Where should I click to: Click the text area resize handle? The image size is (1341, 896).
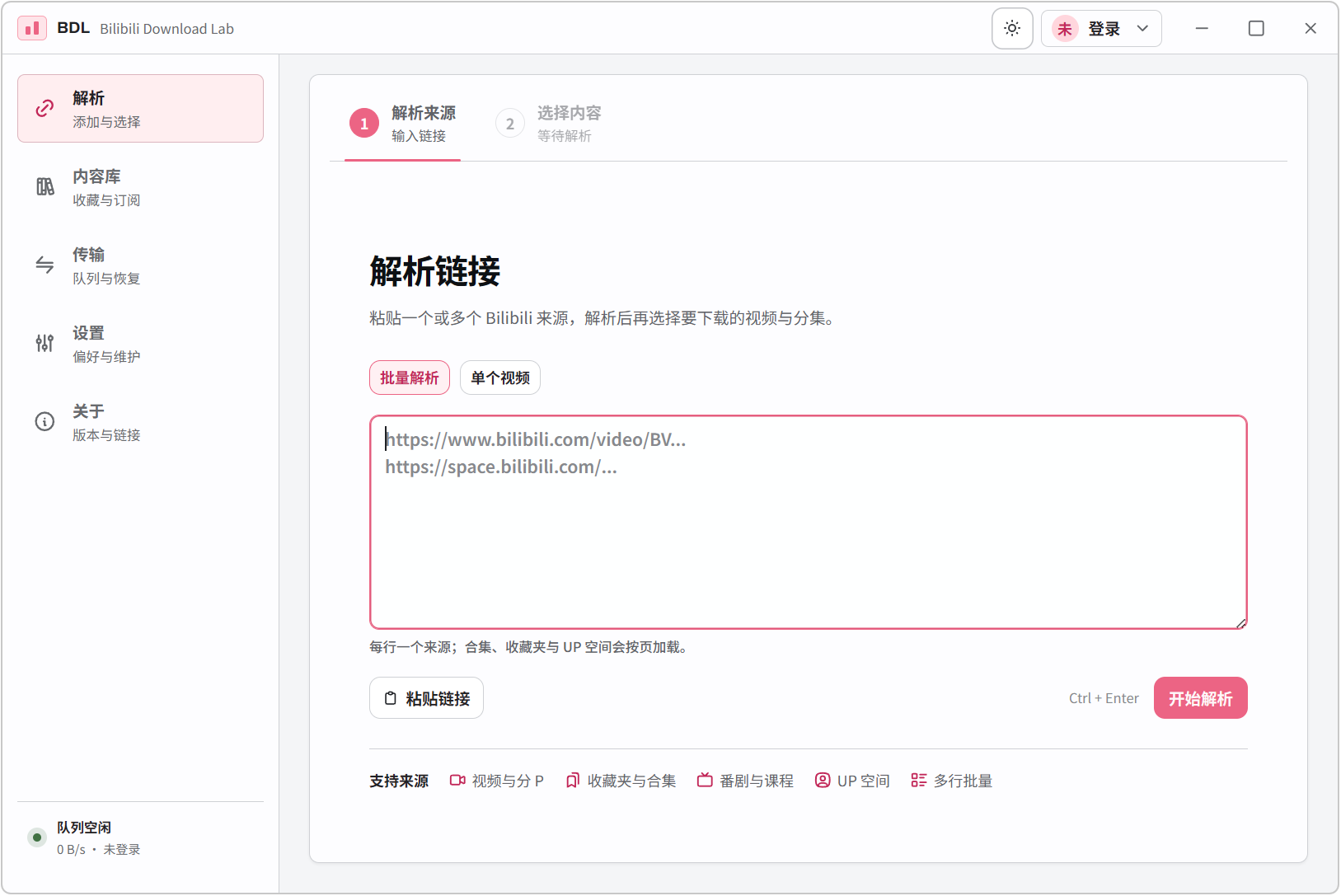pos(1240,622)
